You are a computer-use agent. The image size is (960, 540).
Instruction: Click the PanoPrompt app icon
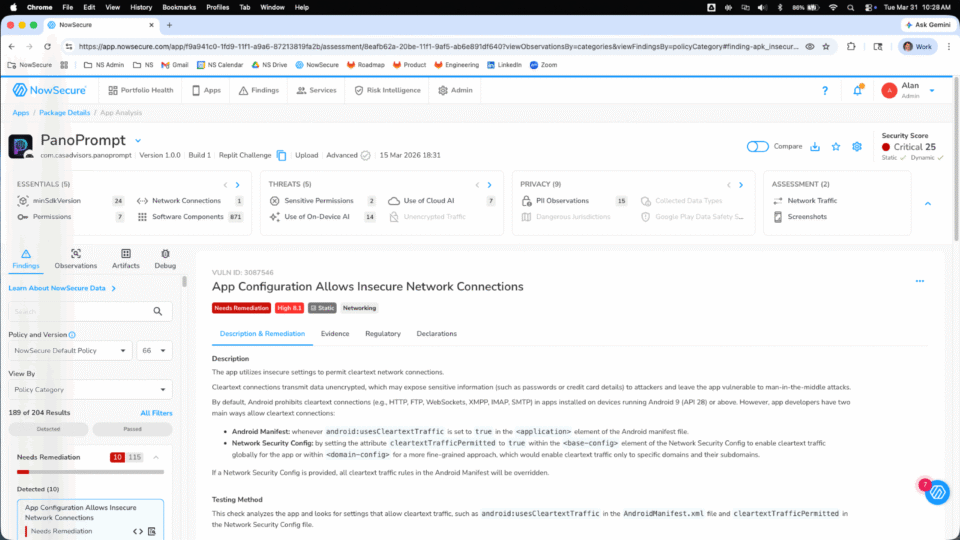(x=20, y=147)
